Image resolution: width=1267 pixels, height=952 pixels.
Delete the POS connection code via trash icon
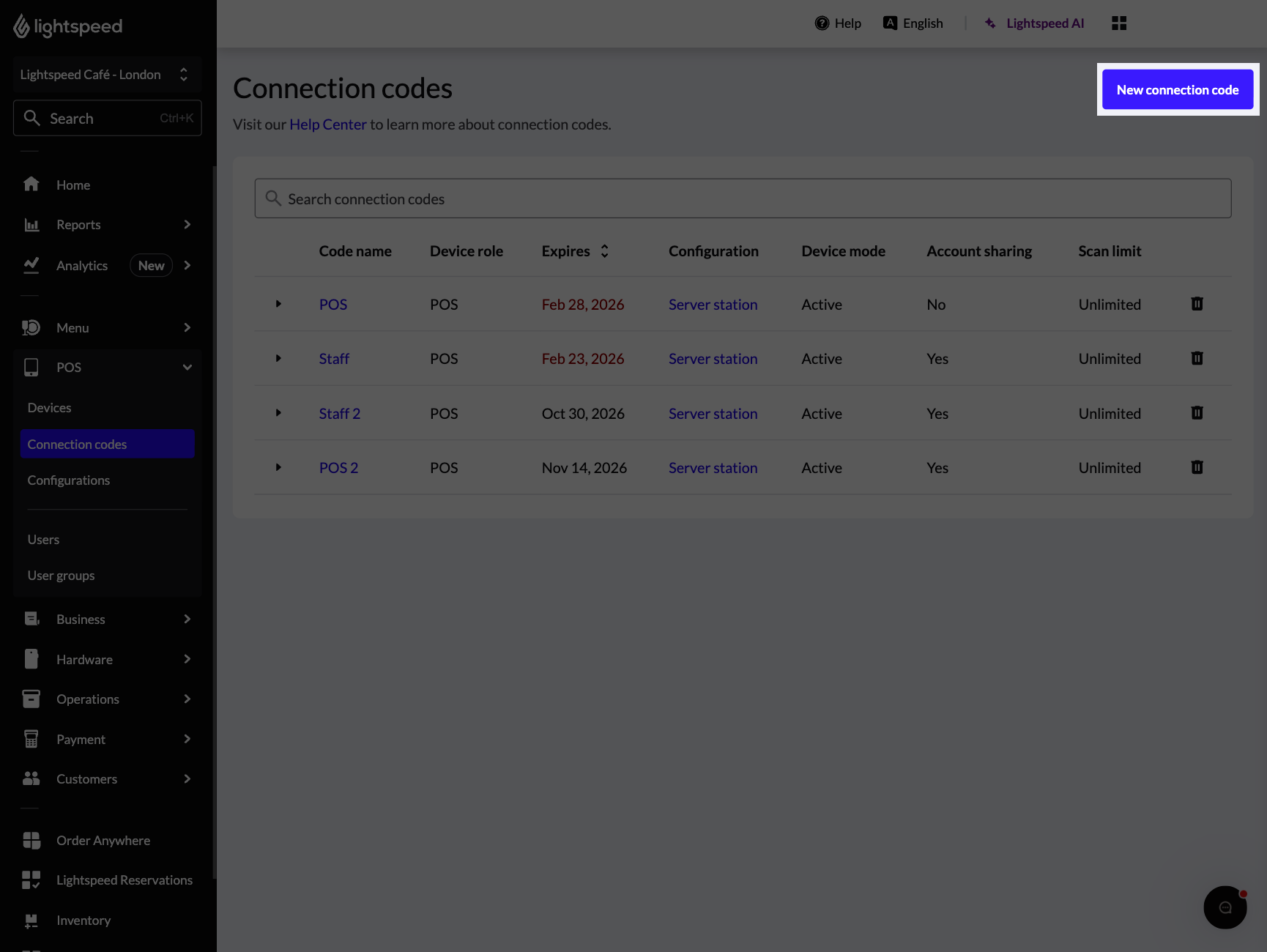[1197, 304]
